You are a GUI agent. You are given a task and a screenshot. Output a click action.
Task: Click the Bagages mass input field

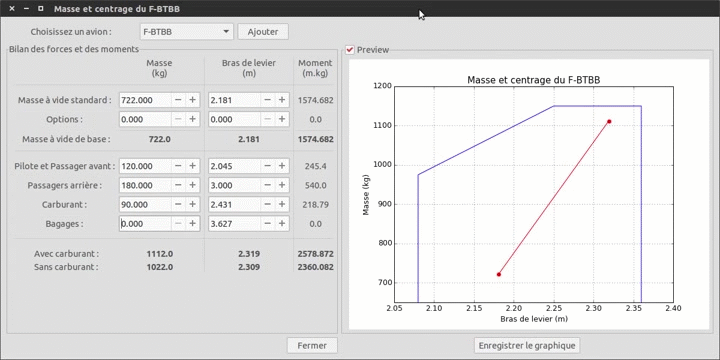146,224
